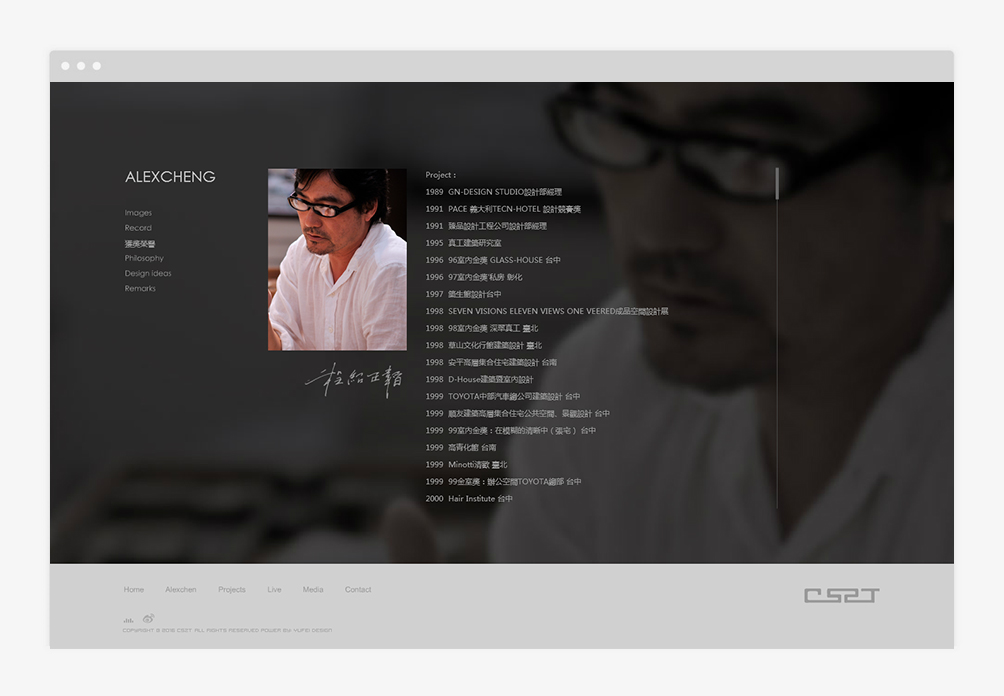The image size is (1004, 696).
Task: Open Media from footer navigation
Action: click(313, 590)
